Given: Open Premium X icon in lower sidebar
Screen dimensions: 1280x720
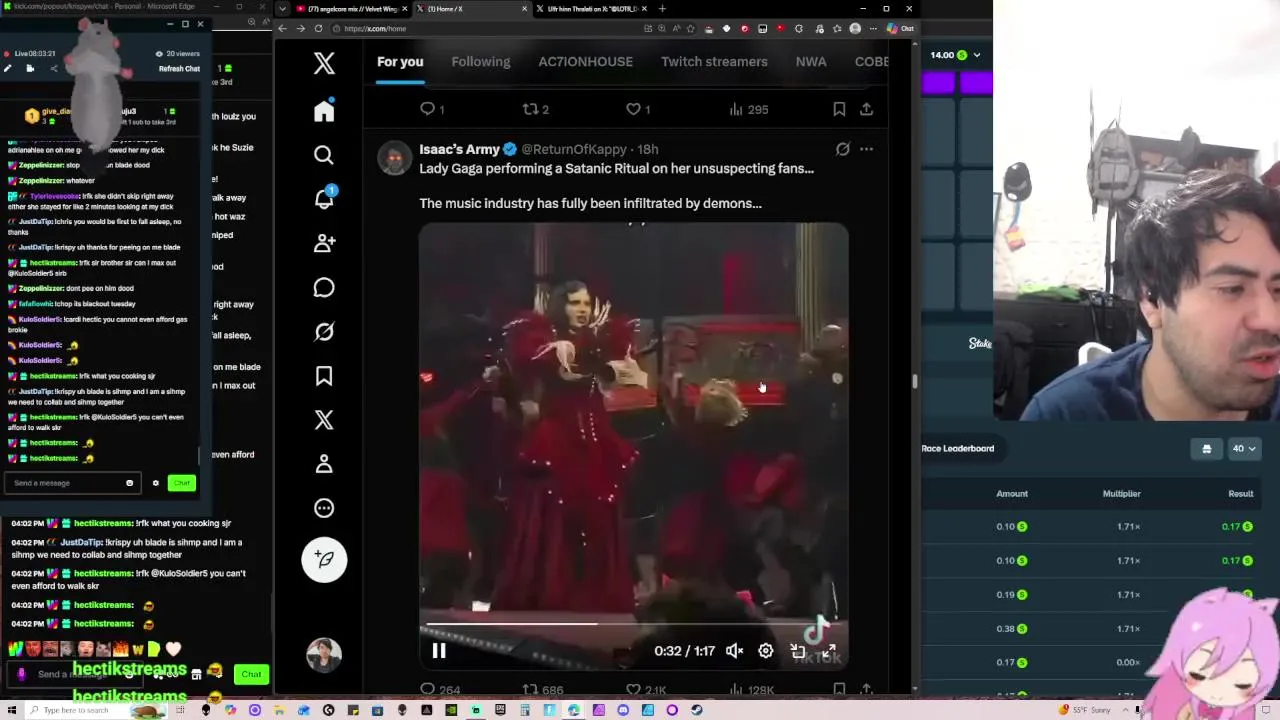Looking at the screenshot, I should (324, 420).
